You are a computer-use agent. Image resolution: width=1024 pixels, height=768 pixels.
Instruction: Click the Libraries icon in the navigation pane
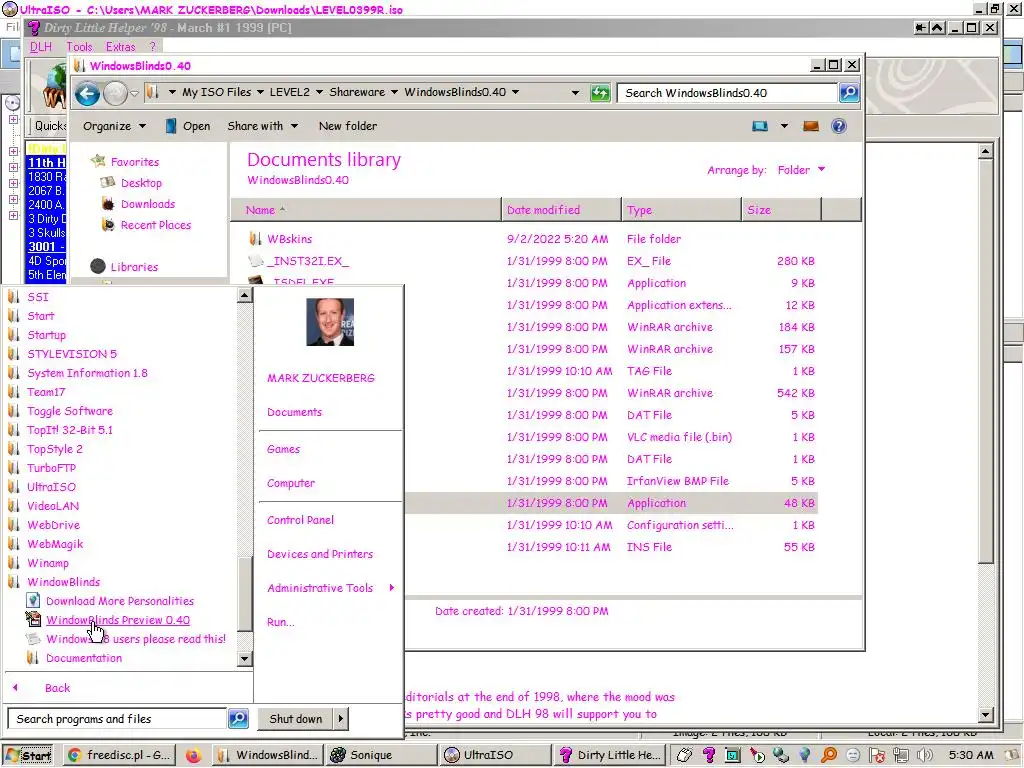tap(98, 266)
